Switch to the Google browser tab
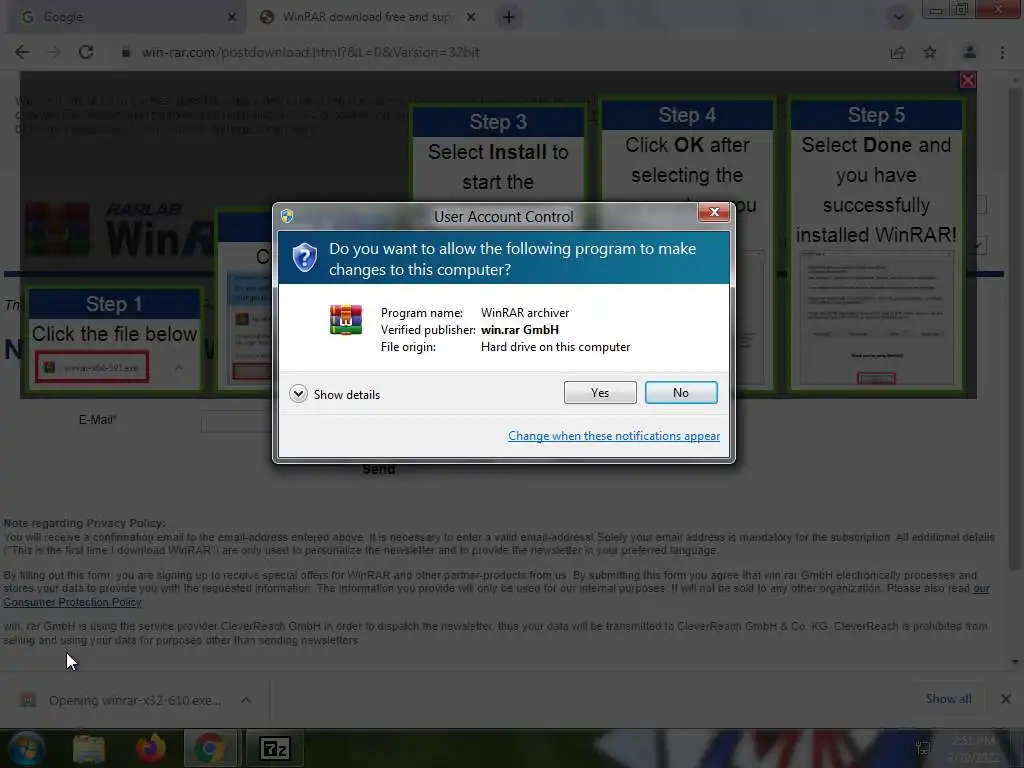Screen dimensions: 1024x768 [x=126, y=17]
